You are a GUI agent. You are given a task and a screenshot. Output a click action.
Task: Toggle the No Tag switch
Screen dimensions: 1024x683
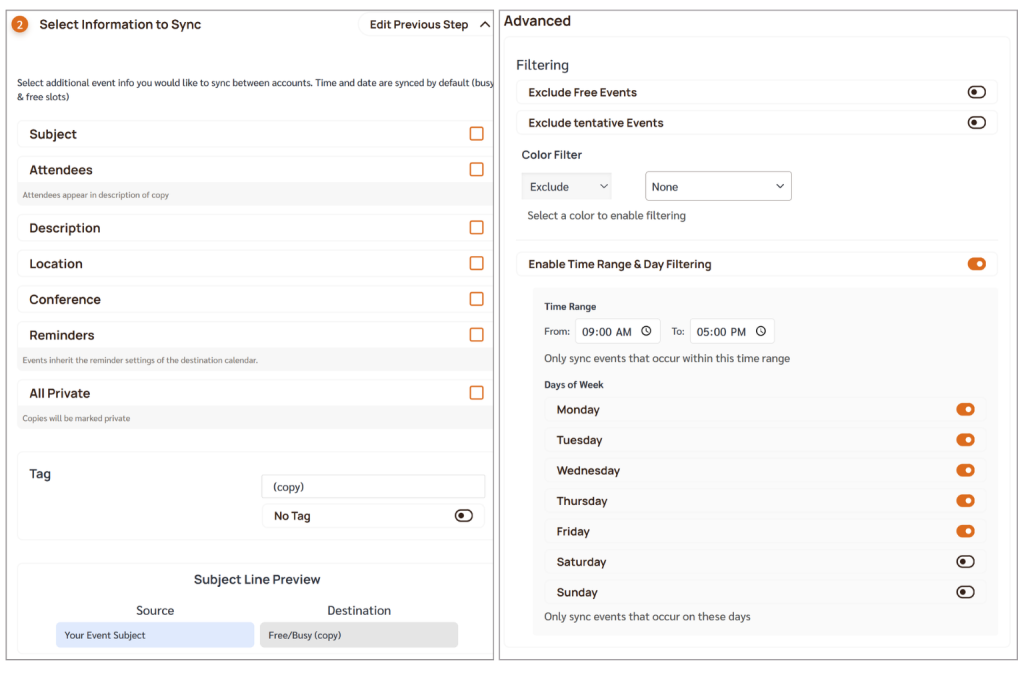[x=464, y=516]
